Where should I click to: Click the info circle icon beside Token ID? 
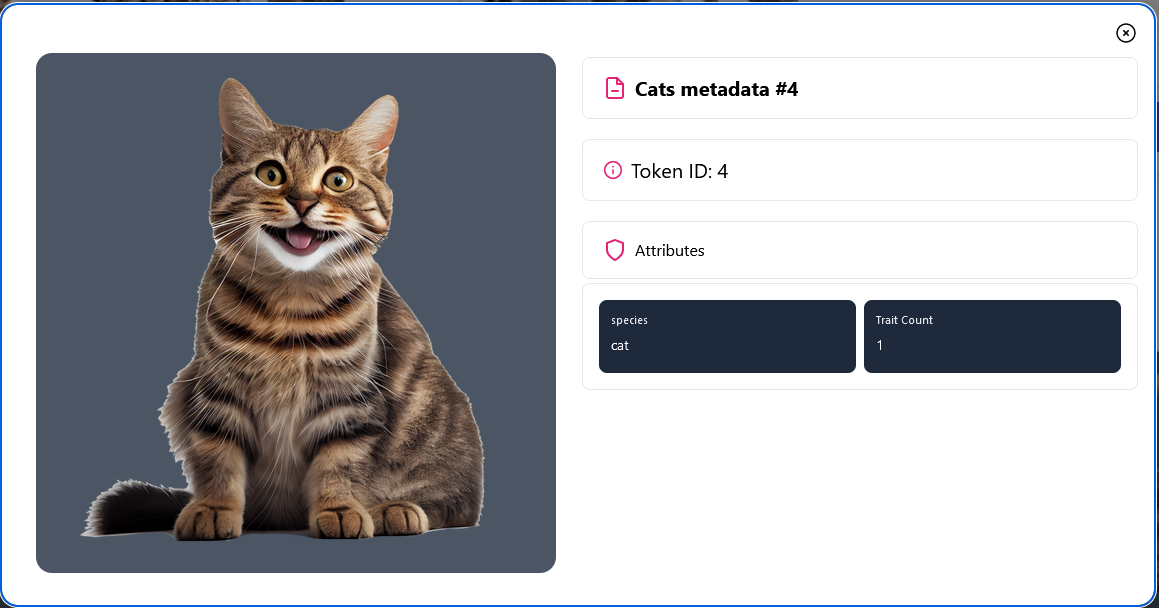click(x=613, y=171)
